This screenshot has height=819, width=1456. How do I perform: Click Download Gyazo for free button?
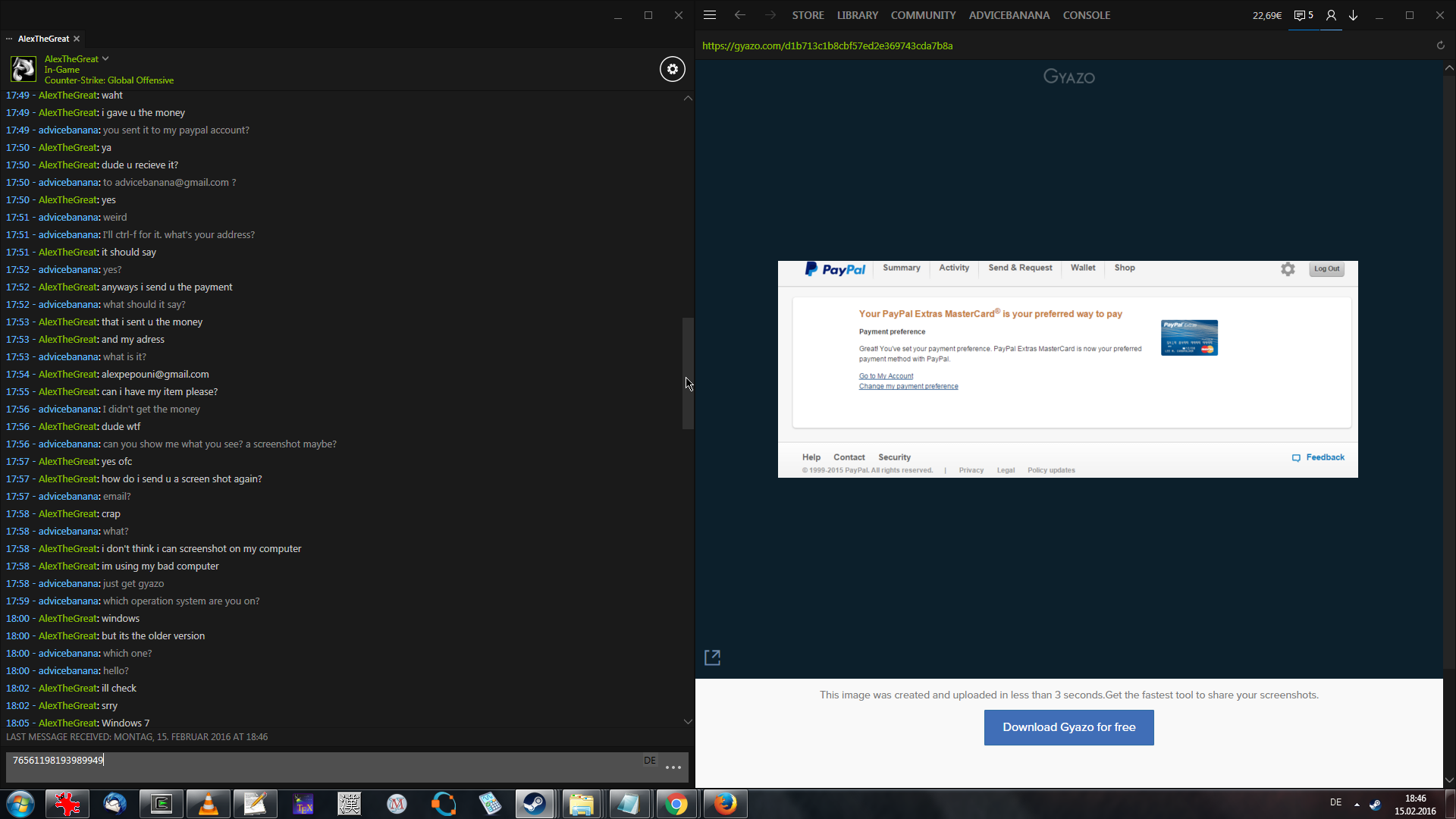[1068, 727]
